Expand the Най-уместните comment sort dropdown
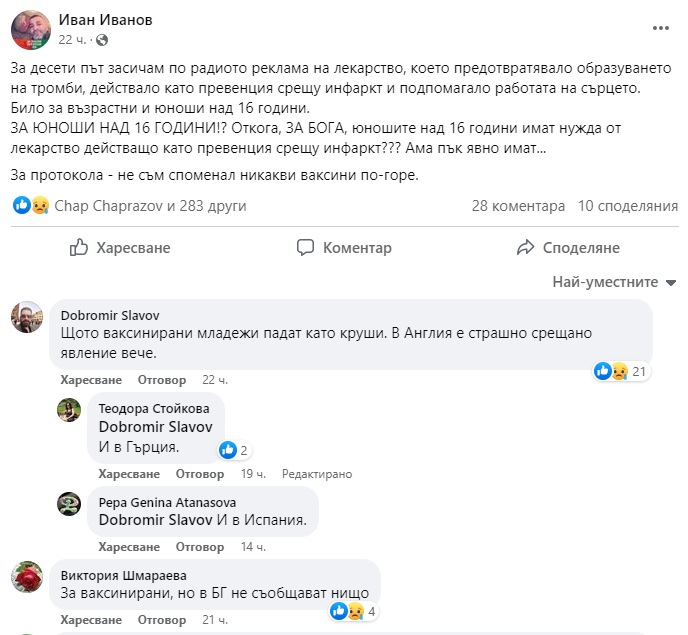Image resolution: width=688 pixels, height=635 pixels. click(614, 282)
